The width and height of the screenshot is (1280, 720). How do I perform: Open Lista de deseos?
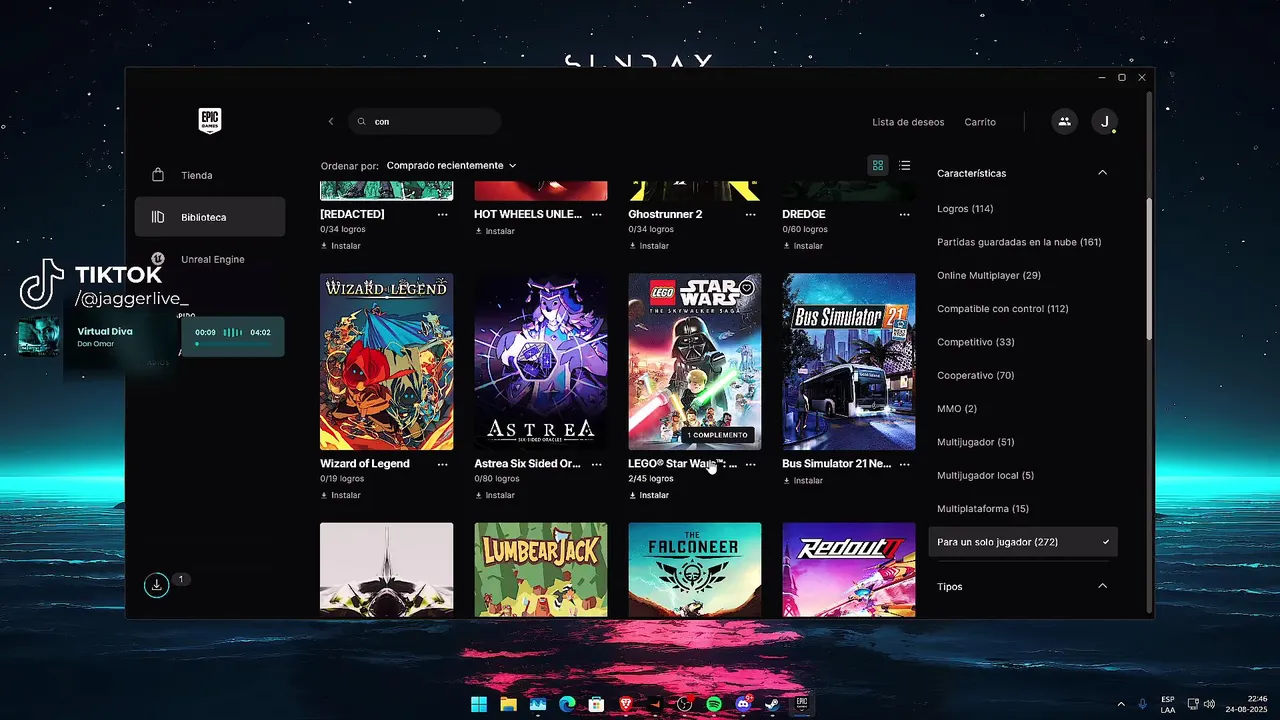point(908,122)
